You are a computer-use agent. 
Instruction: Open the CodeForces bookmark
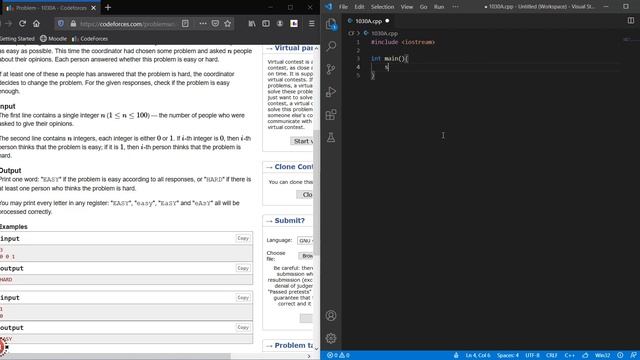pyautogui.click(x=90, y=39)
